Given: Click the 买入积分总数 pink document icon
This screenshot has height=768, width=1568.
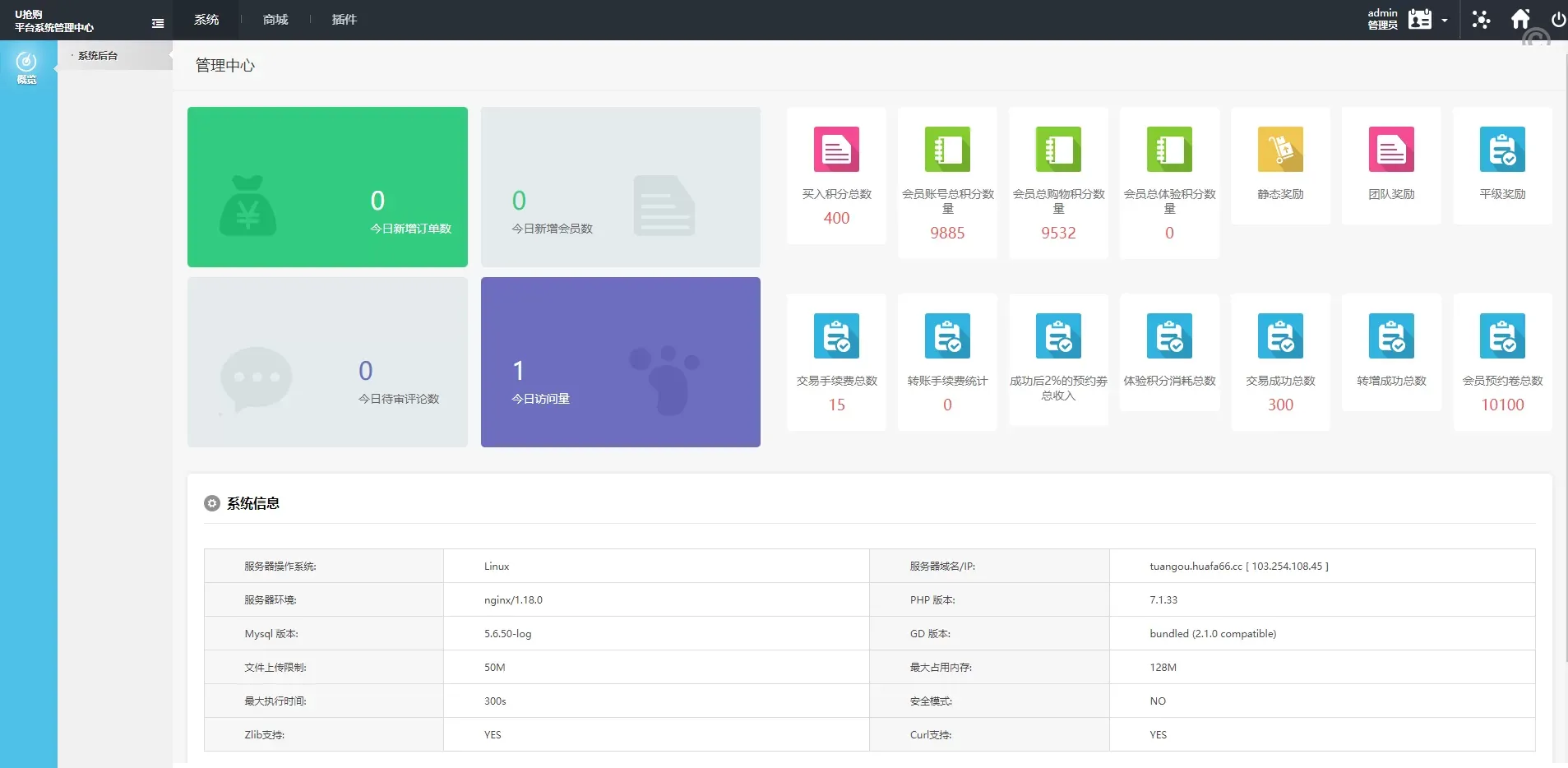Looking at the screenshot, I should tap(836, 149).
